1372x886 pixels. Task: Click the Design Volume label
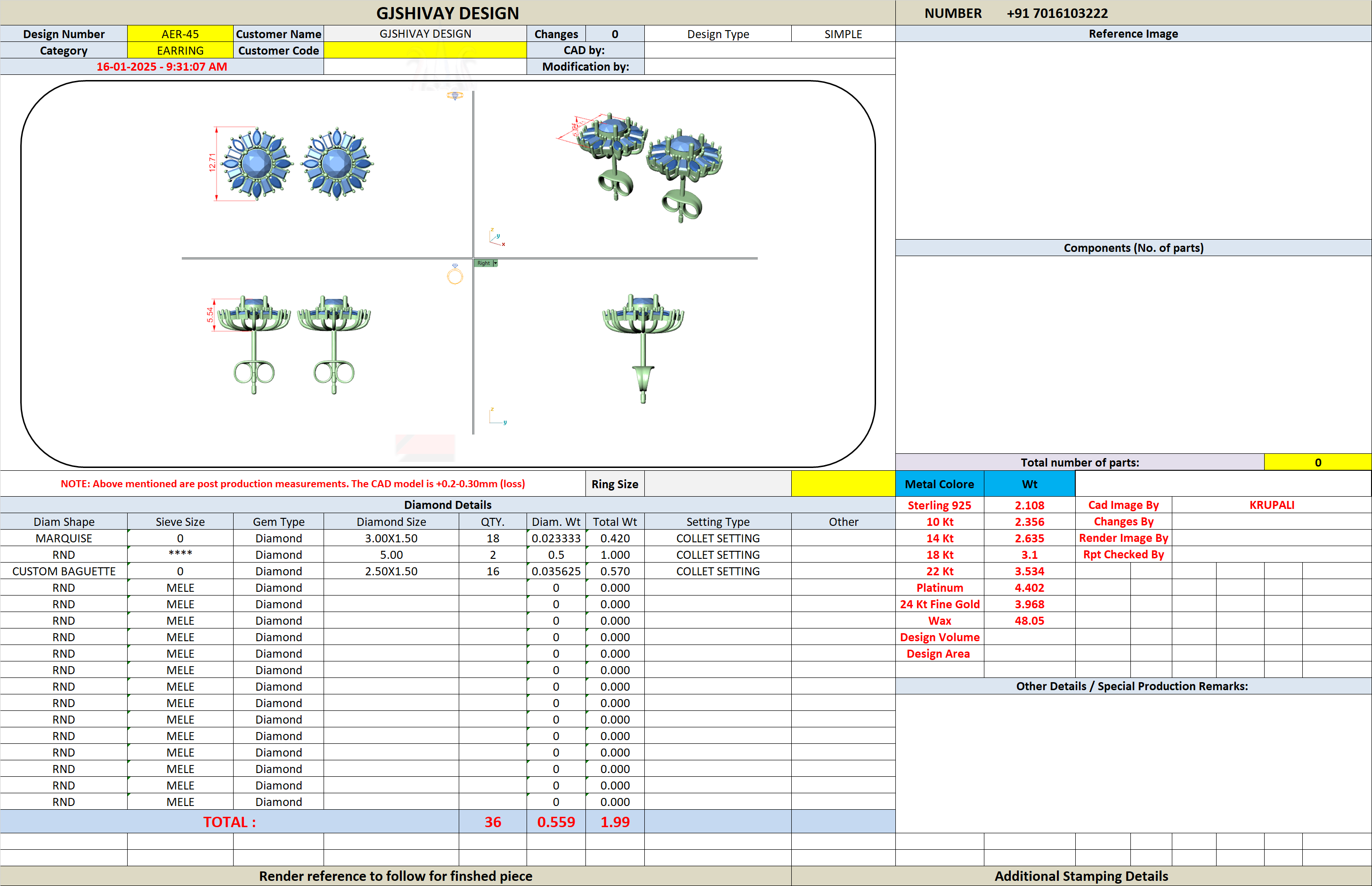940,637
